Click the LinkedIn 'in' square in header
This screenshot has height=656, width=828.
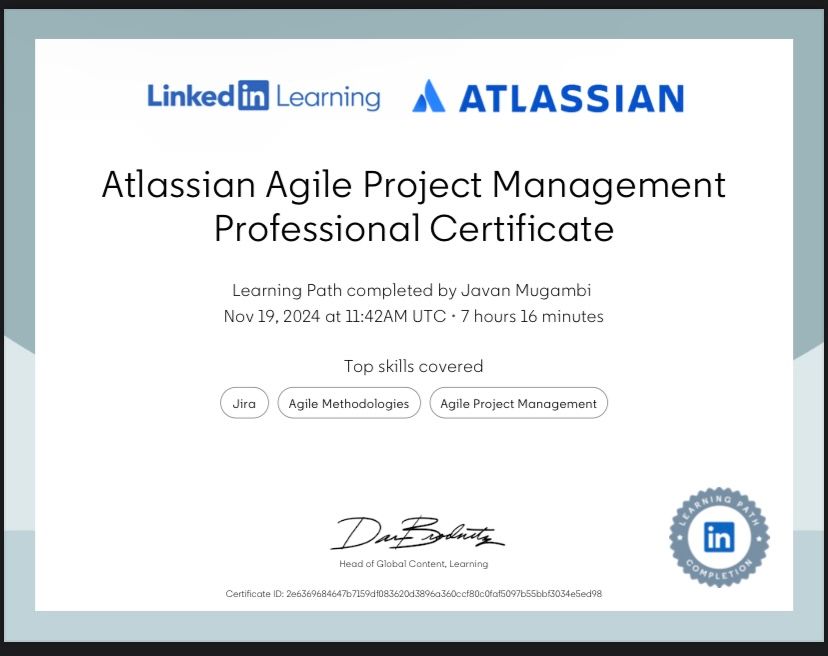253,95
